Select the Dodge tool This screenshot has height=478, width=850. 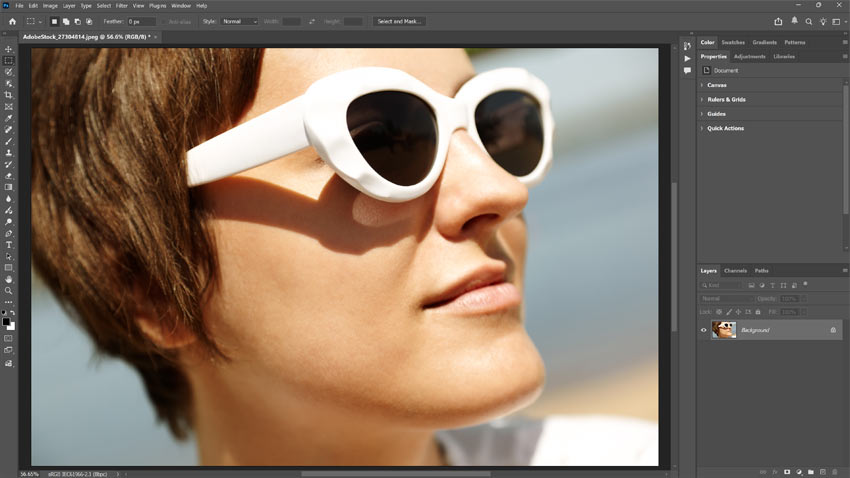tap(9, 222)
